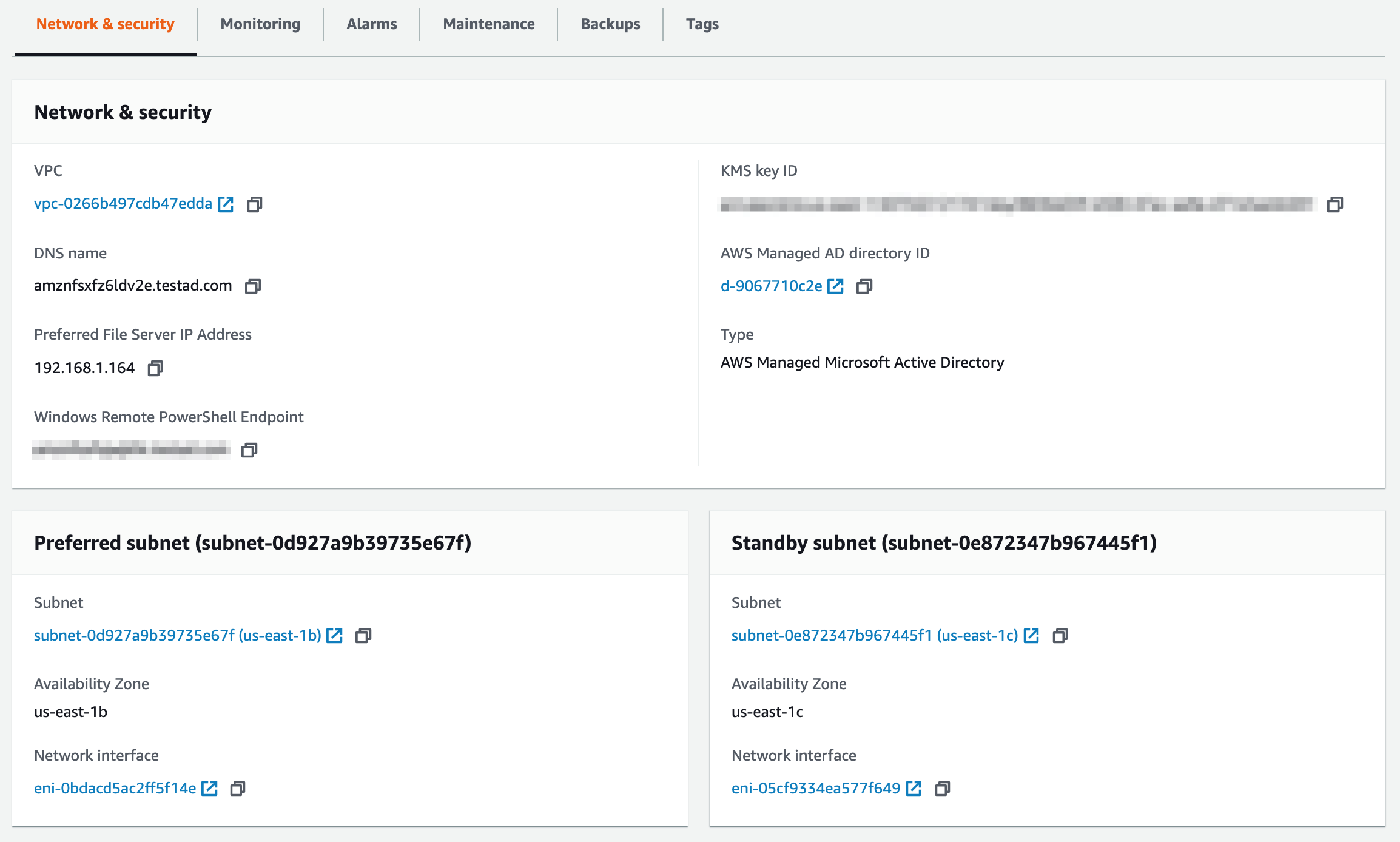The height and width of the screenshot is (842, 1400).
Task: View the Tags tab
Action: [x=702, y=24]
